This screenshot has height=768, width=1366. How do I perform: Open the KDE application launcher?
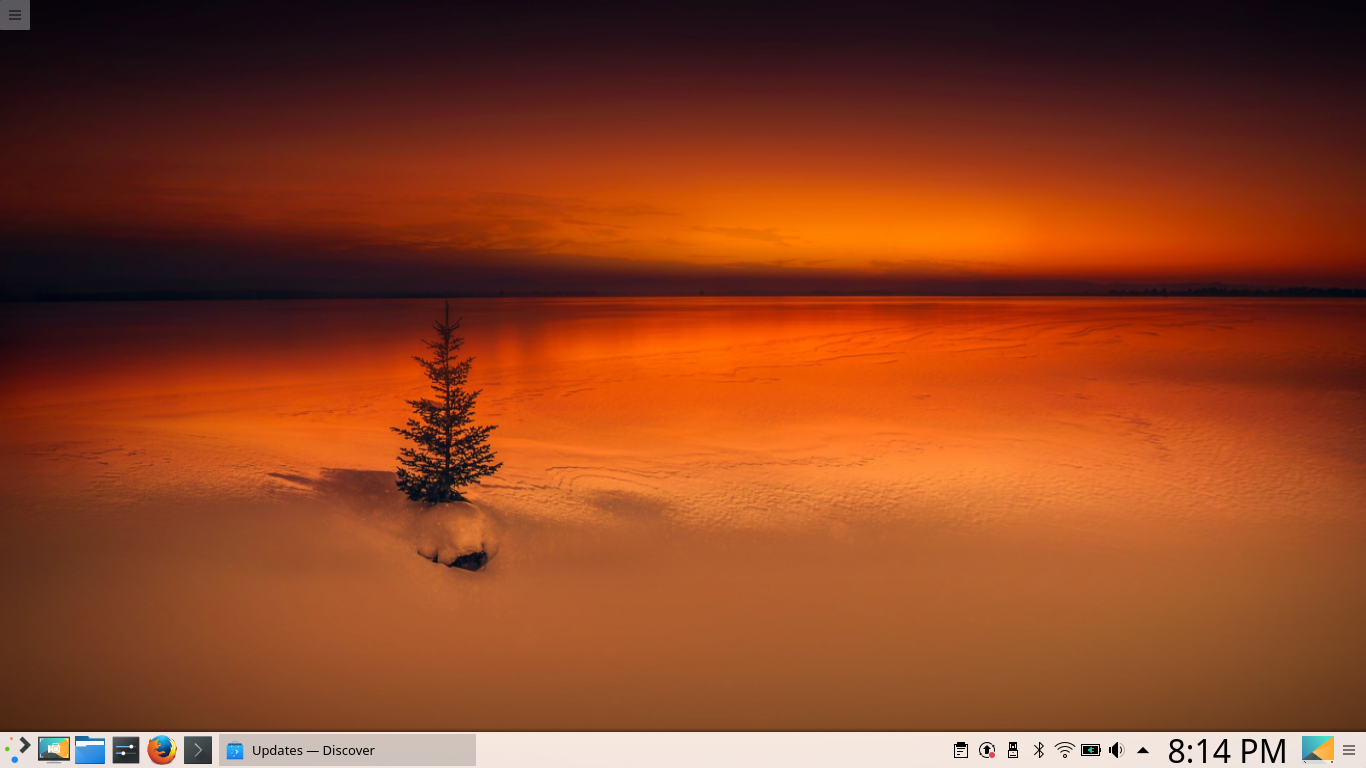tap(18, 750)
